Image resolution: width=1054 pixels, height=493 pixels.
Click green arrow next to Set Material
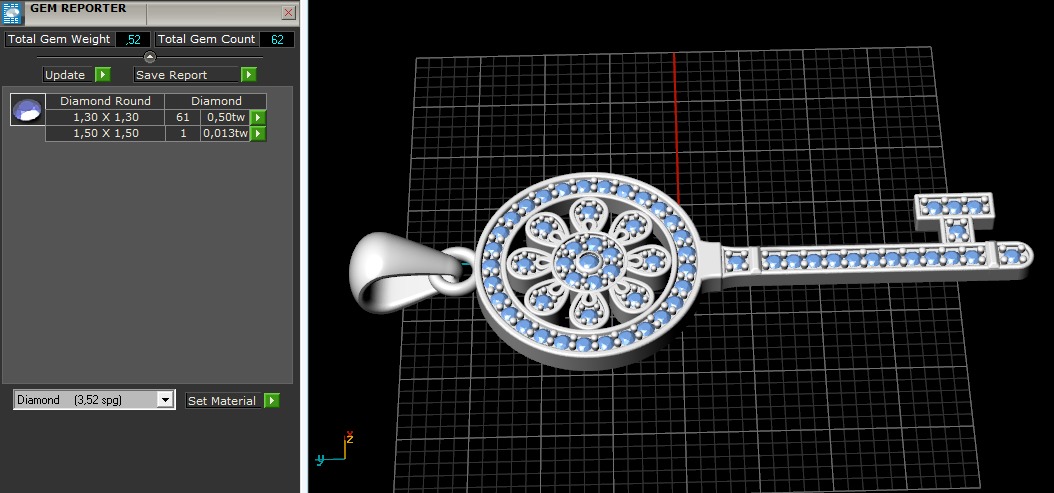pyautogui.click(x=272, y=401)
